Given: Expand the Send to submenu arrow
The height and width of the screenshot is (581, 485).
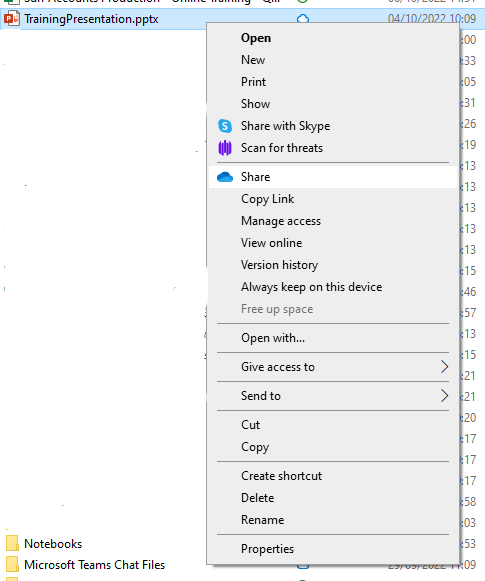Looking at the screenshot, I should click(445, 396).
